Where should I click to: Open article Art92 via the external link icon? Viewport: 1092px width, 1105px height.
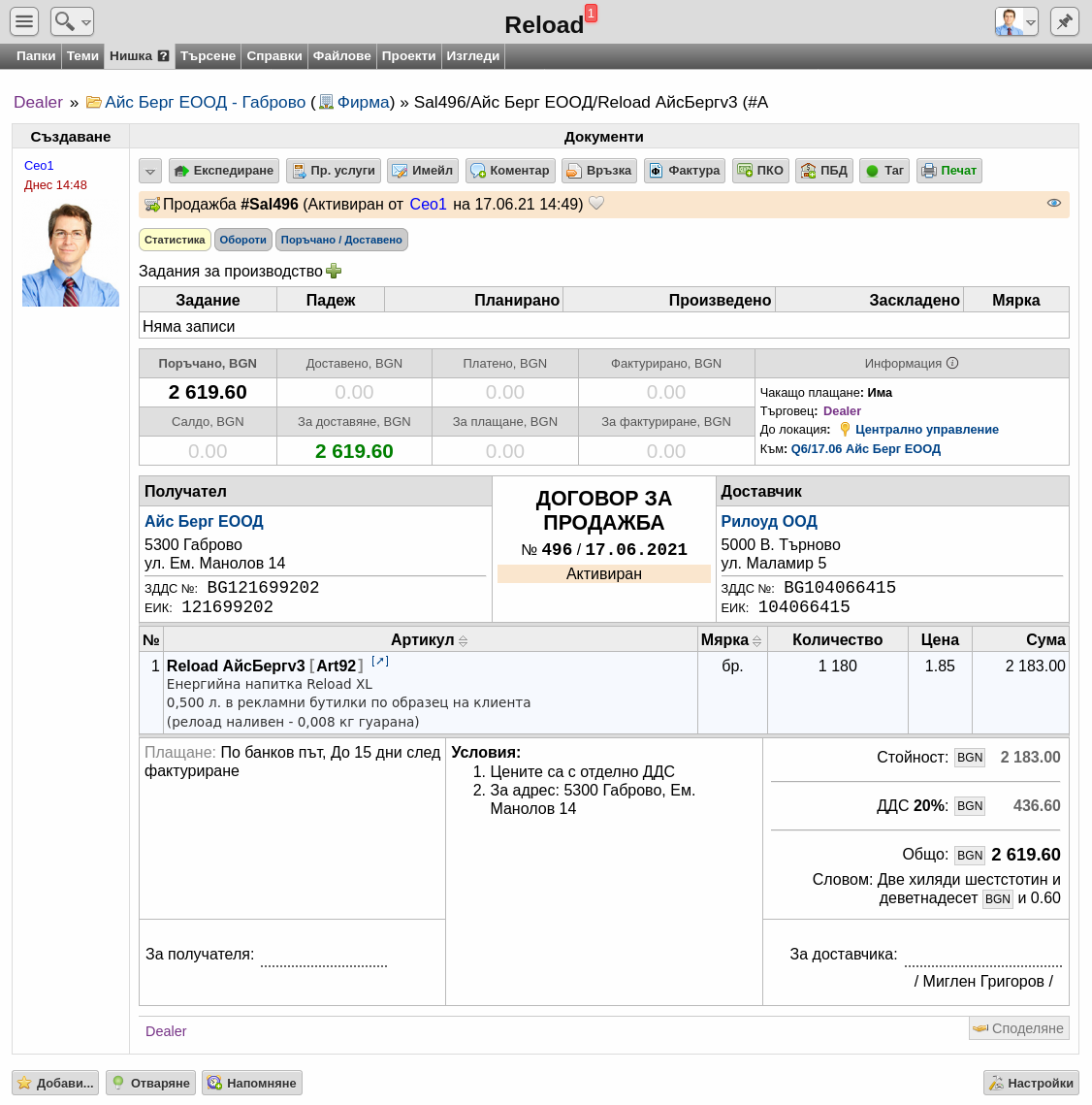coord(380,661)
